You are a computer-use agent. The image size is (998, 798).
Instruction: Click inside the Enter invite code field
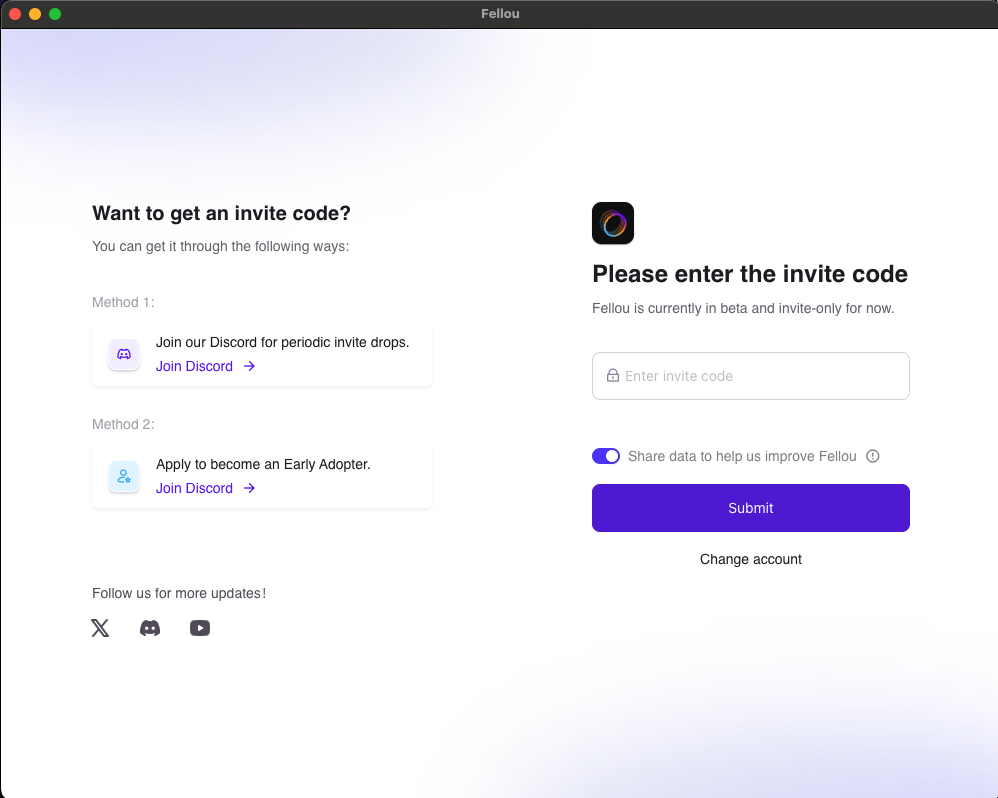[750, 375]
